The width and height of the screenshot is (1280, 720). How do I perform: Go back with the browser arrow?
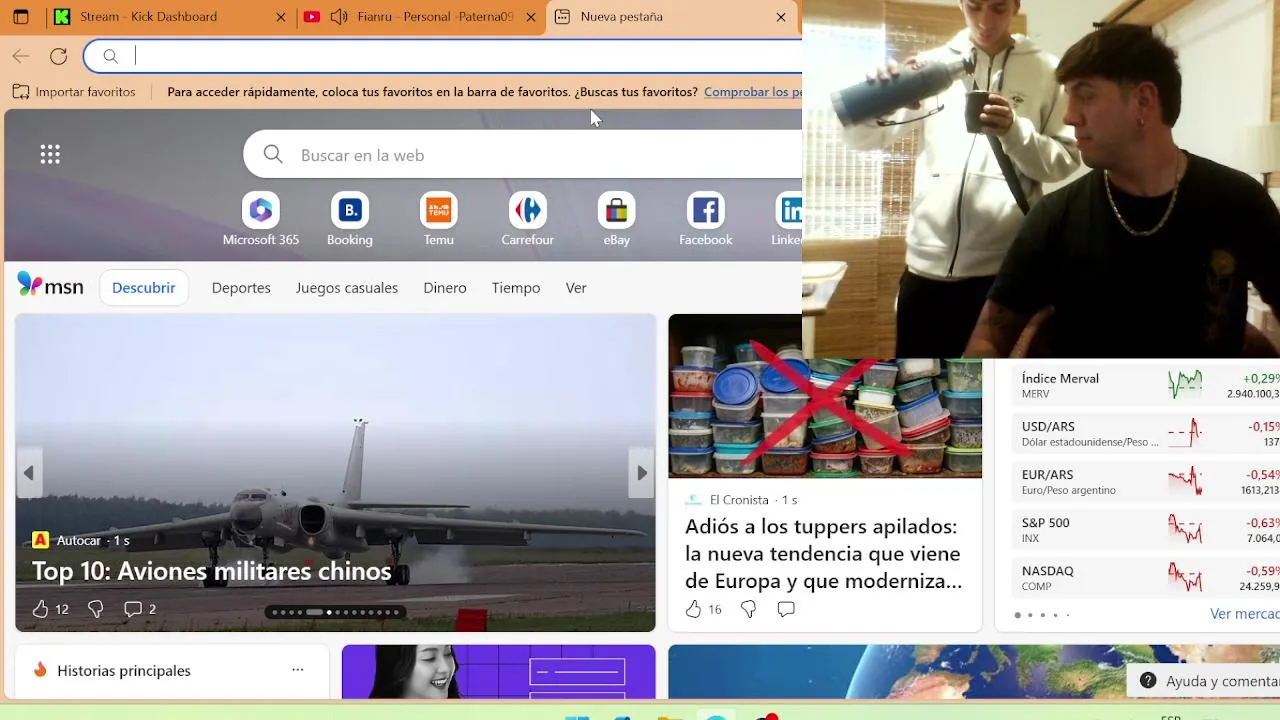21,56
